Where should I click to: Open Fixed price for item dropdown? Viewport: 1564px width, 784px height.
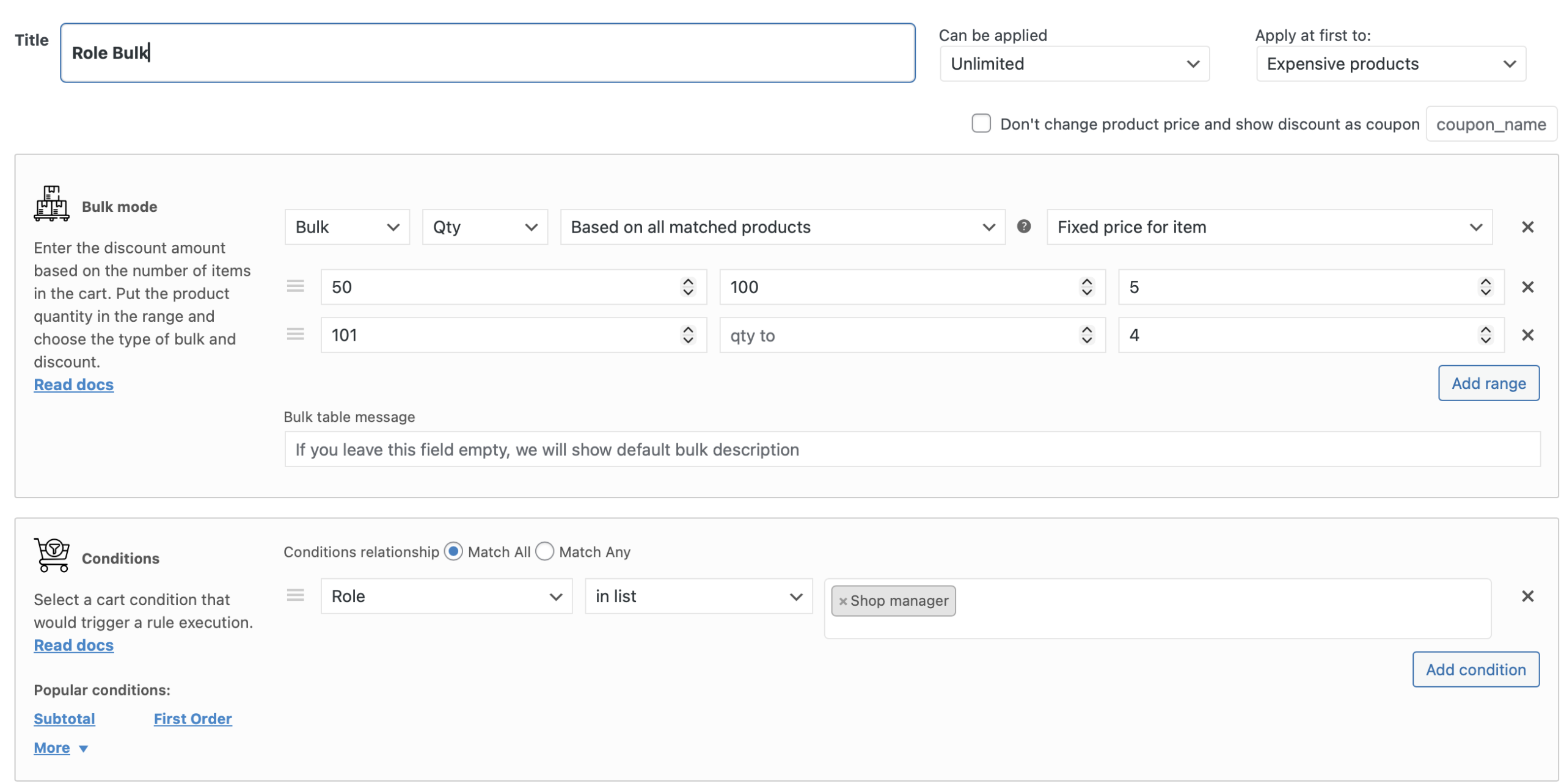tap(1269, 227)
